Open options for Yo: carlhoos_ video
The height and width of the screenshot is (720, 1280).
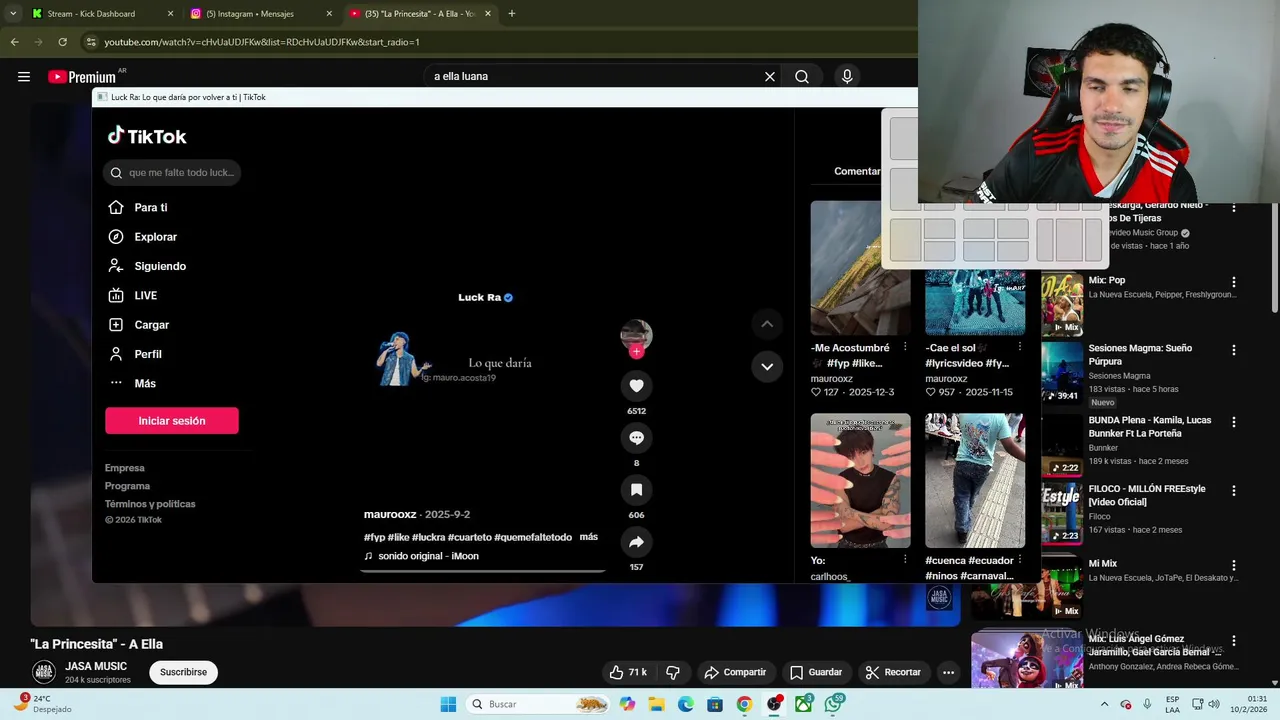[905, 560]
